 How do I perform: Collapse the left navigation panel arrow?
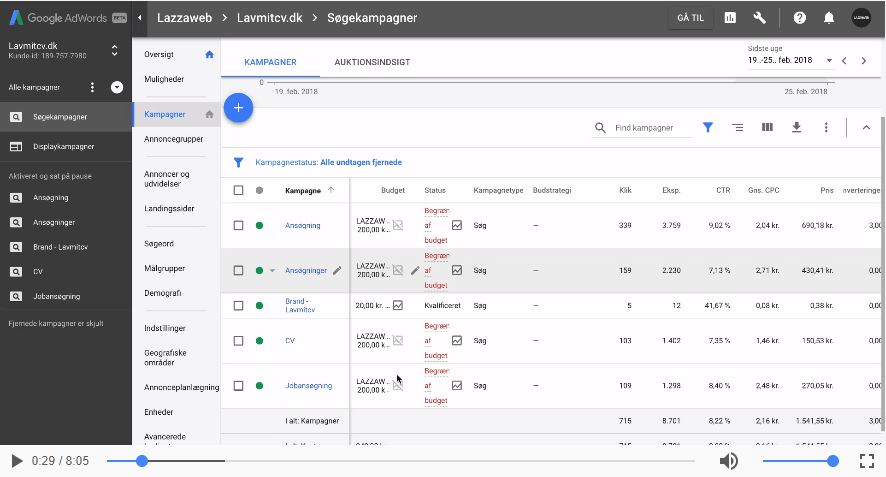(140, 18)
